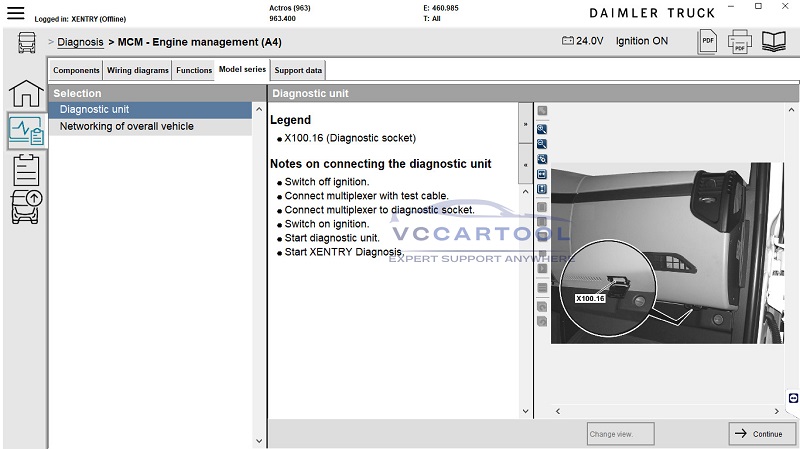800x449 pixels.
Task: Select Diagnostic unit in Selection list
Action: pyautogui.click(x=150, y=110)
